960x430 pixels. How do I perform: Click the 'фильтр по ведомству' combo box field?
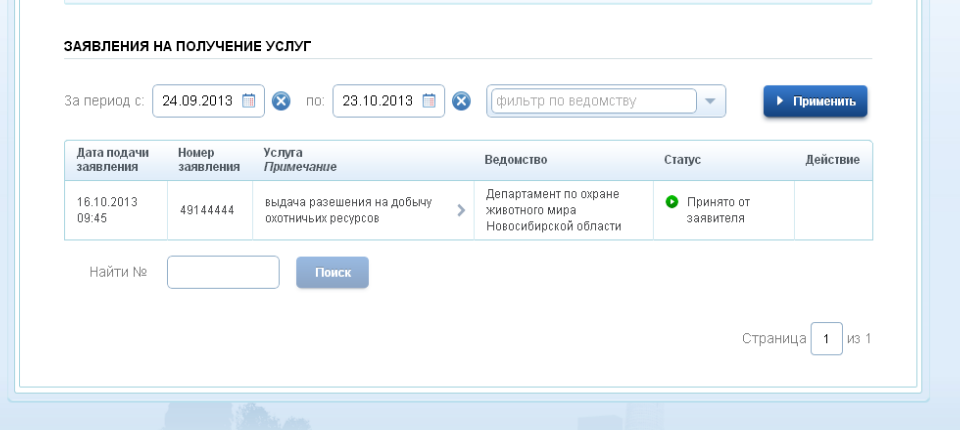pyautogui.click(x=593, y=101)
